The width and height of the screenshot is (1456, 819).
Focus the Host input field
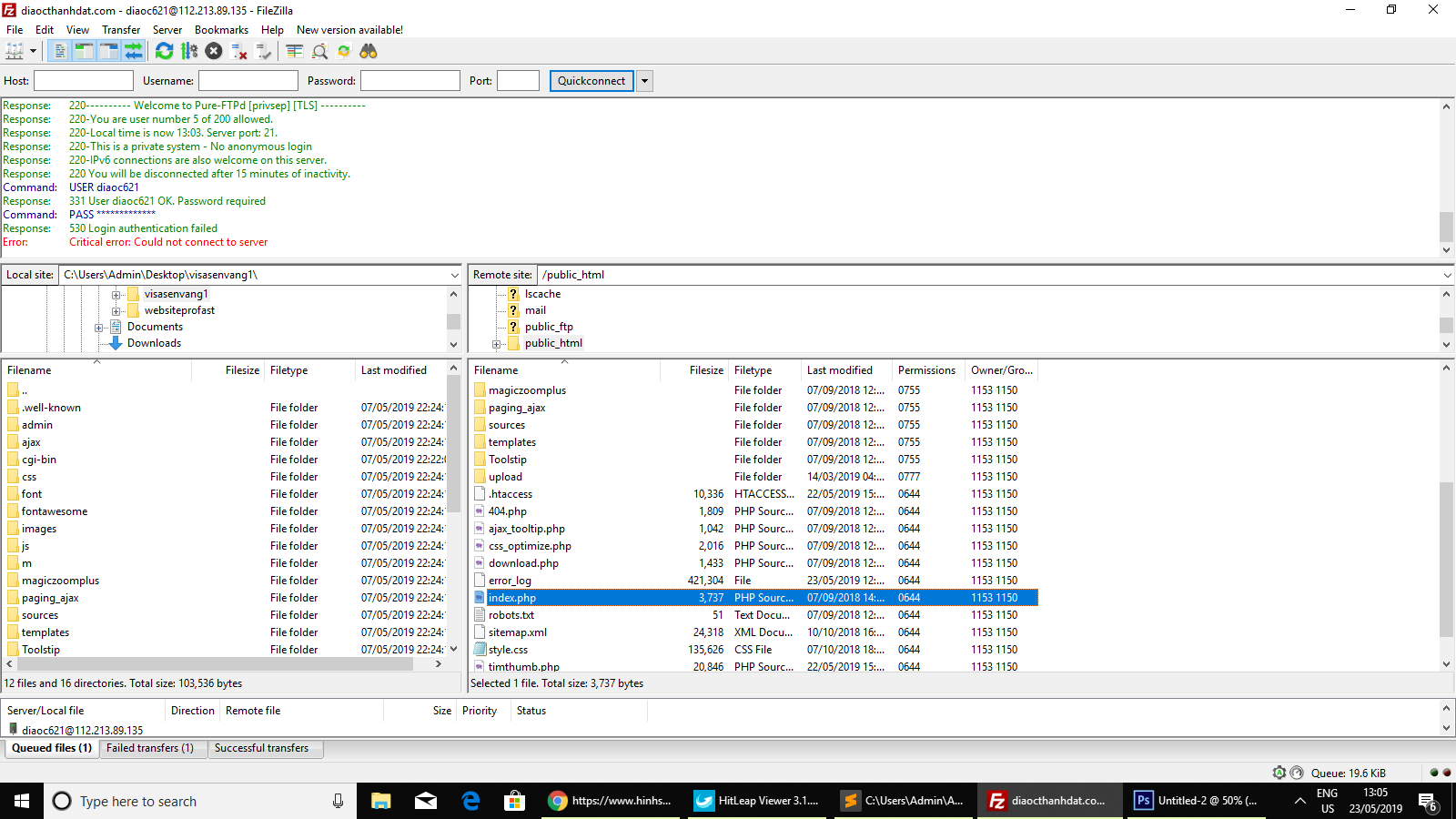tap(84, 81)
